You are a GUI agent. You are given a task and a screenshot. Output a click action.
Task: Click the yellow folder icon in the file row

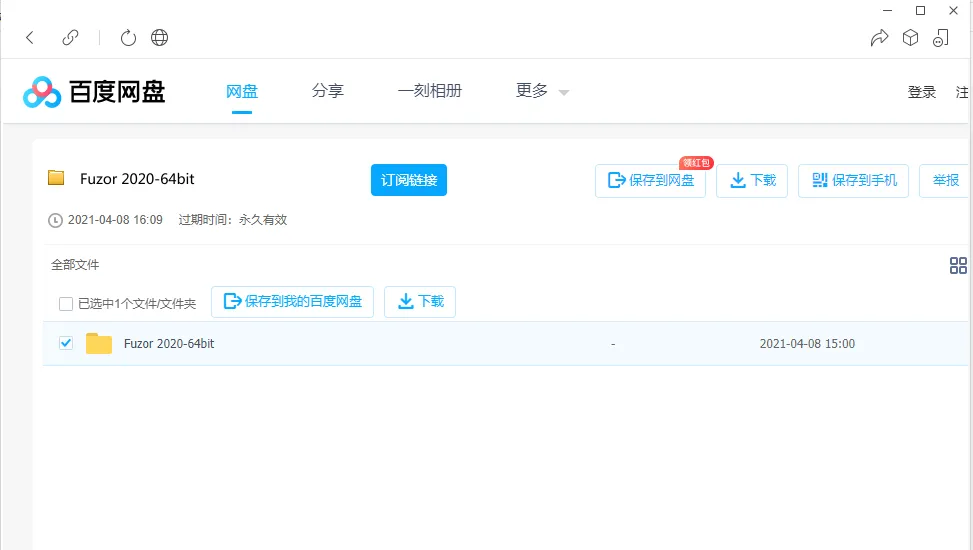point(99,343)
